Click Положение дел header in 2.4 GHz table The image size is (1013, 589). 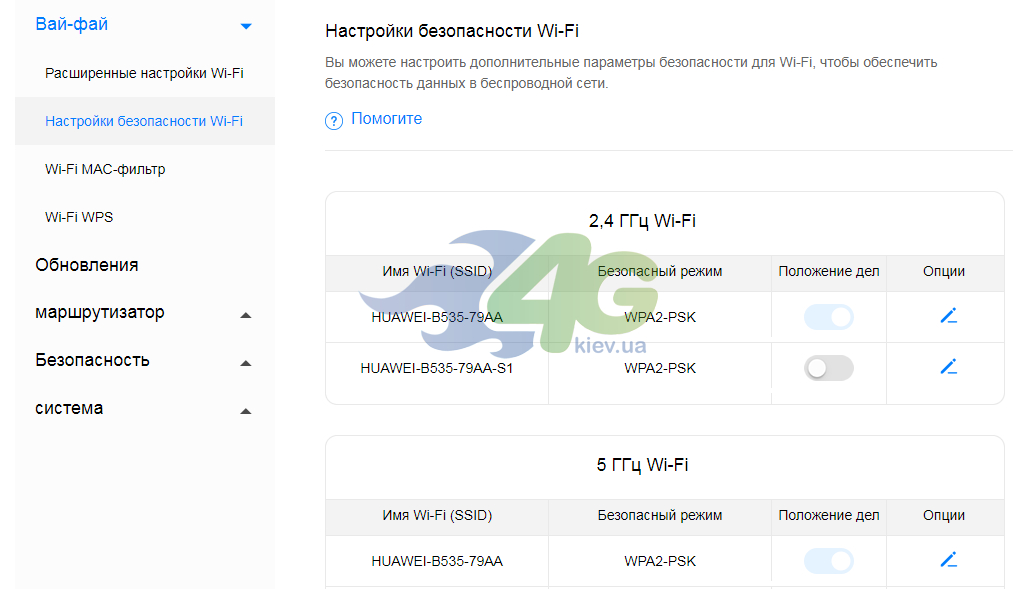tap(829, 271)
